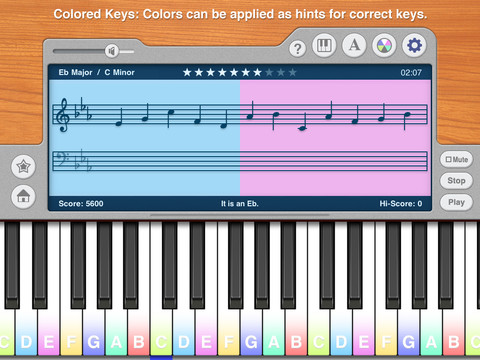Click the piano keyboard icon button
480x360 pixels.
(x=324, y=45)
